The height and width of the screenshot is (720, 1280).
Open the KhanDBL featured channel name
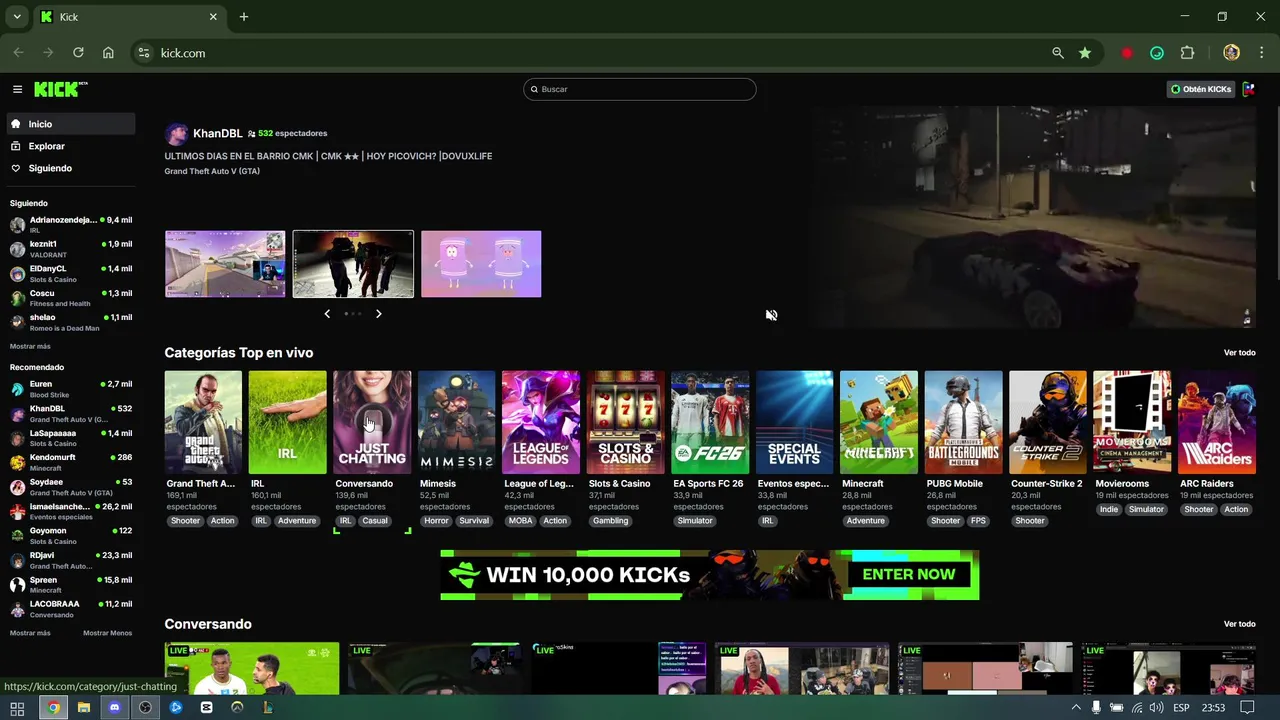(x=217, y=133)
